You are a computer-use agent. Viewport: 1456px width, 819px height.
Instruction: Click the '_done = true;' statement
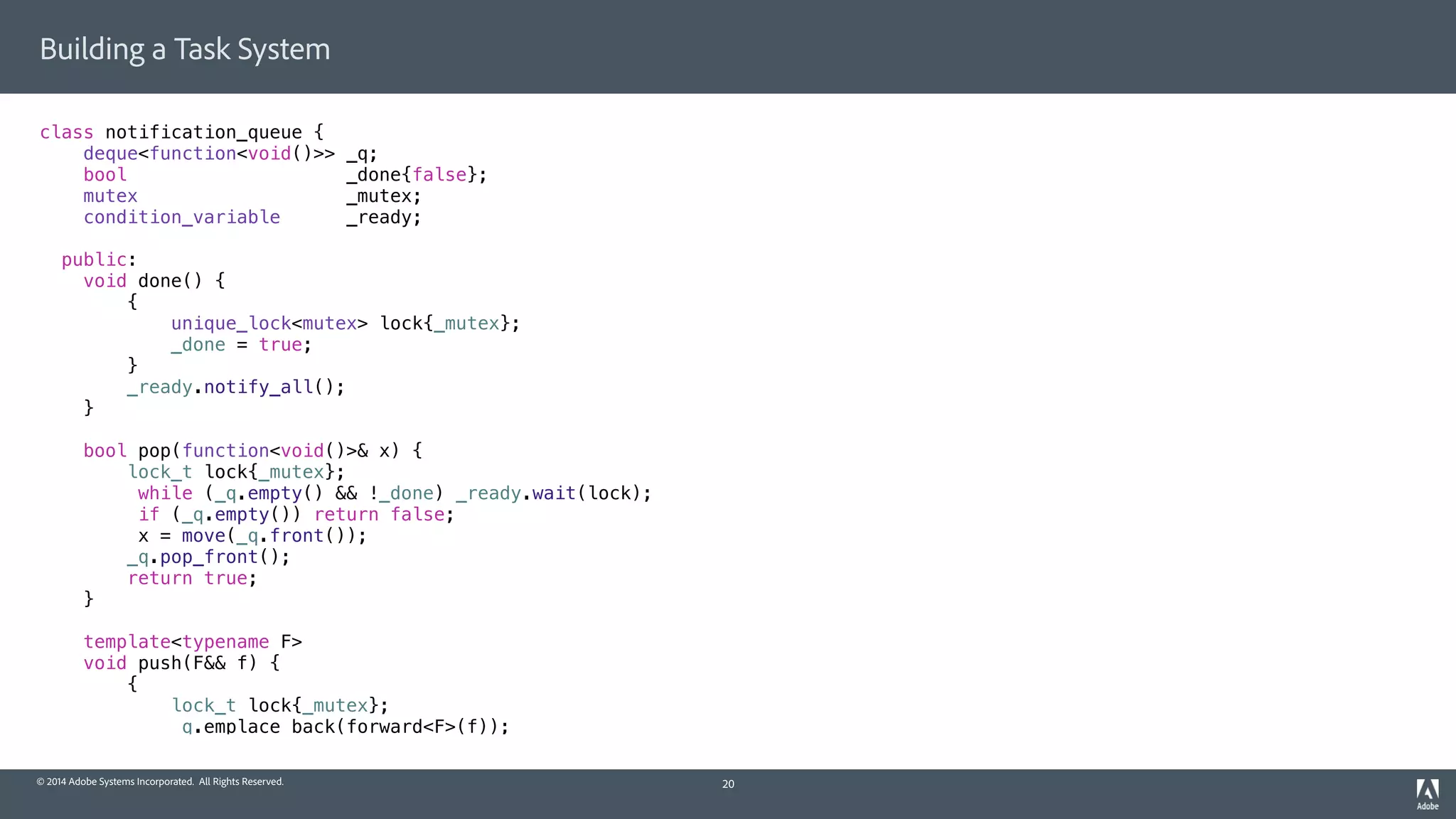[241, 345]
